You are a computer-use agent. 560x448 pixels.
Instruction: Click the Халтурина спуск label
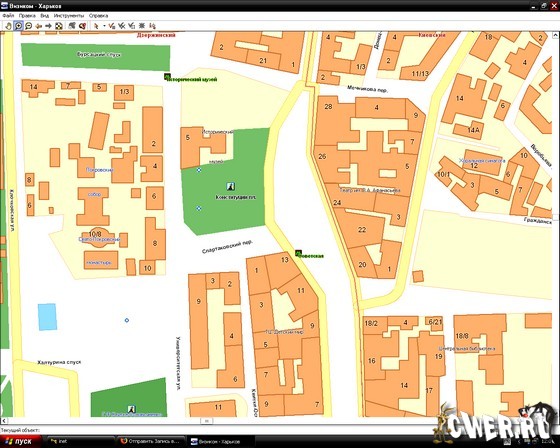59,362
